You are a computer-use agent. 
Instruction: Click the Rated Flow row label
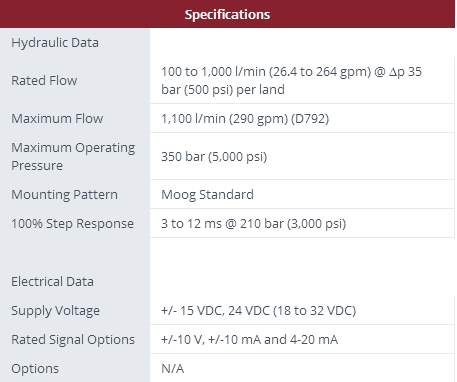point(44,80)
